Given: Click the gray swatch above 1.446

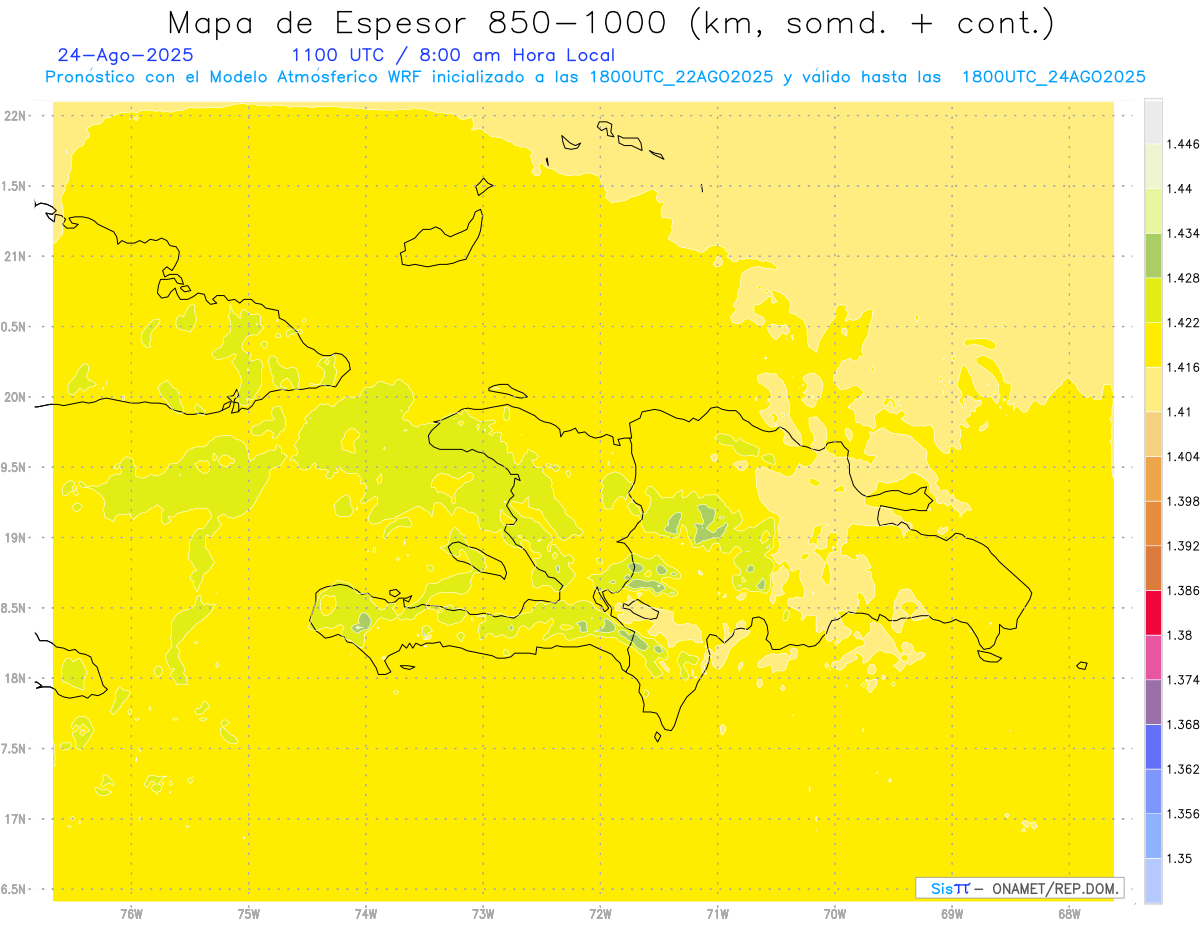Looking at the screenshot, I should point(1153,121).
